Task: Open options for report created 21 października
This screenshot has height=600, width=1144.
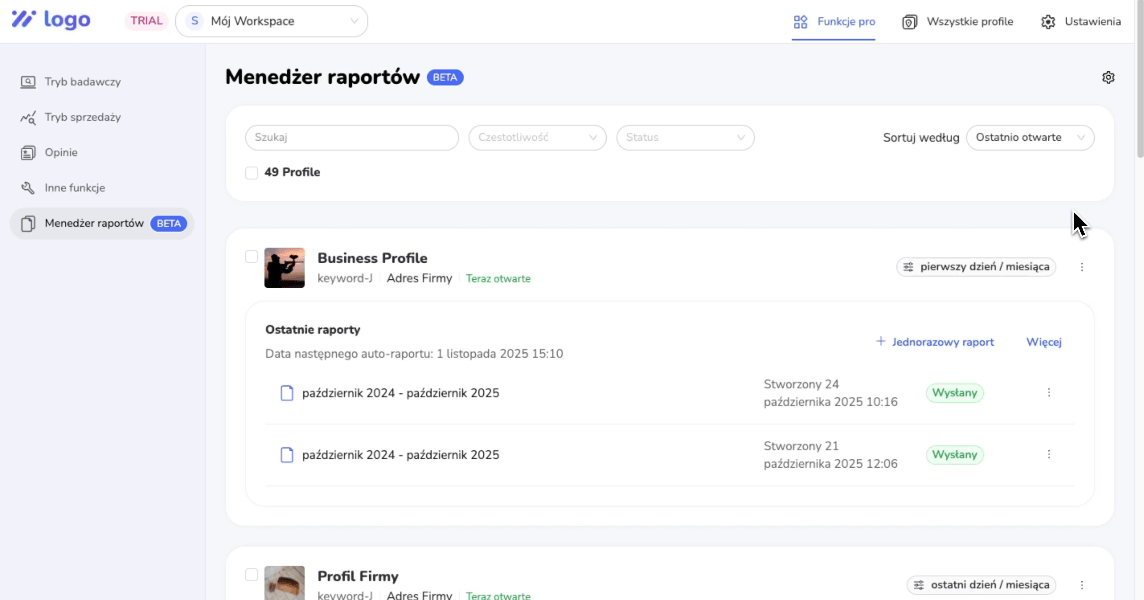Action: (x=1049, y=455)
